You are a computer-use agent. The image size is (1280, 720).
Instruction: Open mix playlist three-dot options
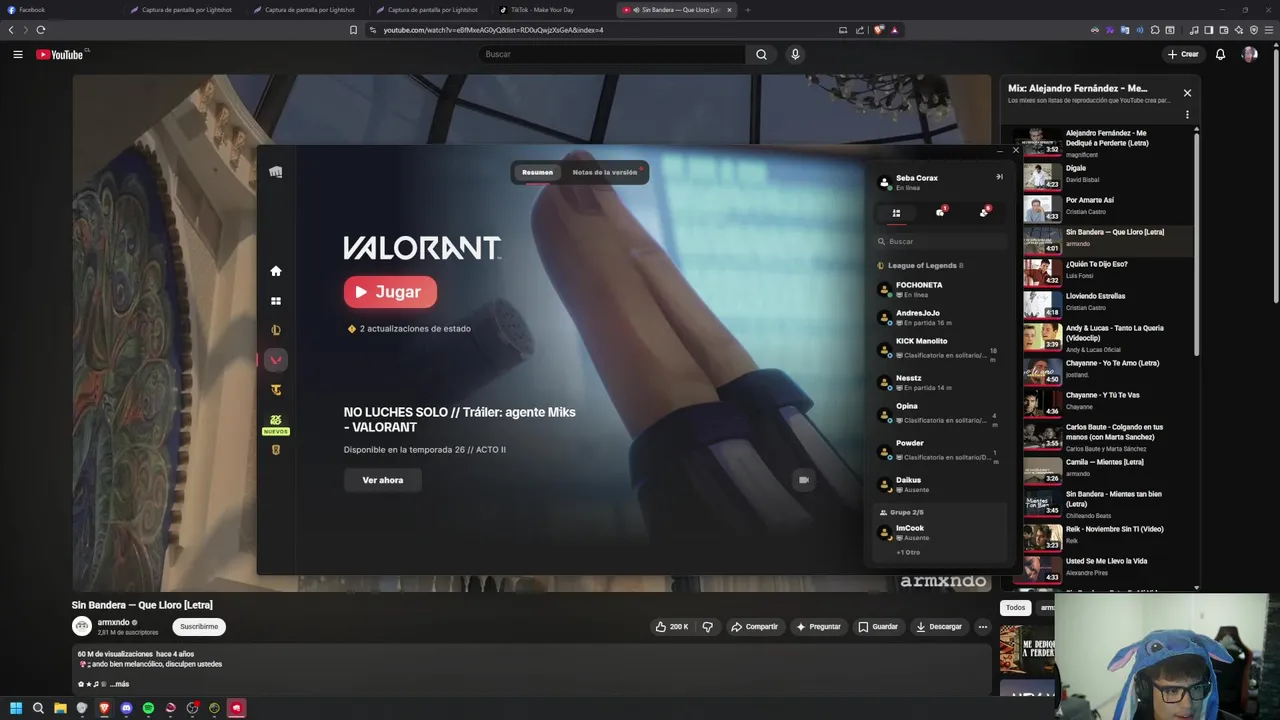[x=1187, y=115]
